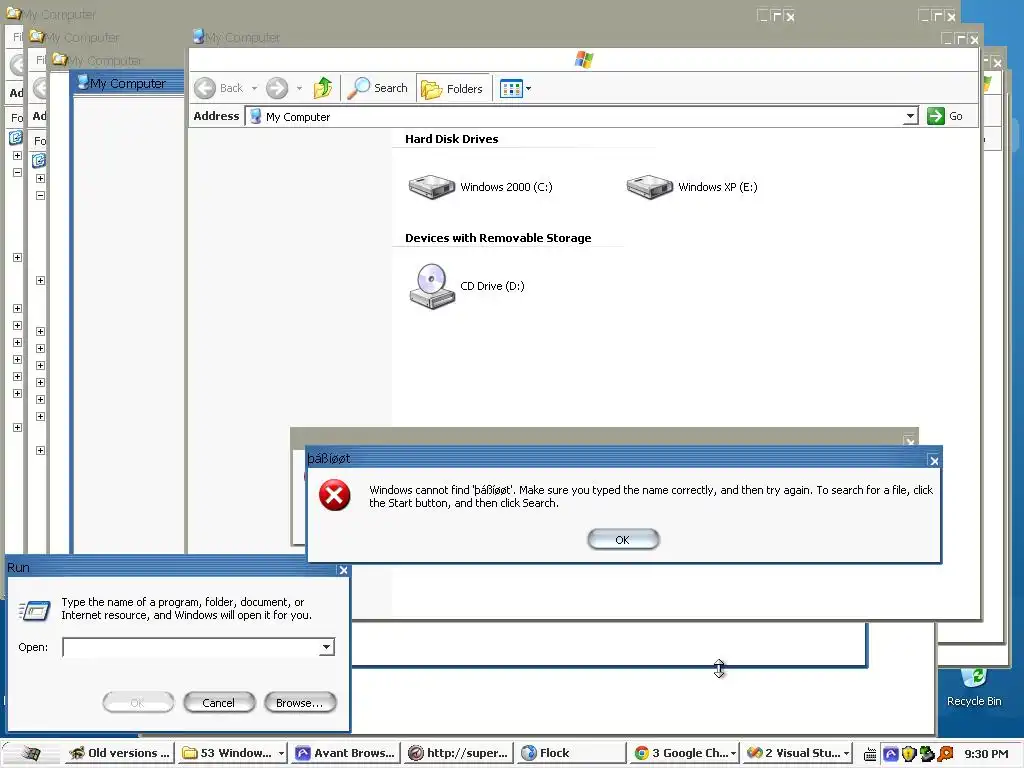Click the Folders icon in toolbar
Screen dimensions: 1024x768
pos(431,89)
